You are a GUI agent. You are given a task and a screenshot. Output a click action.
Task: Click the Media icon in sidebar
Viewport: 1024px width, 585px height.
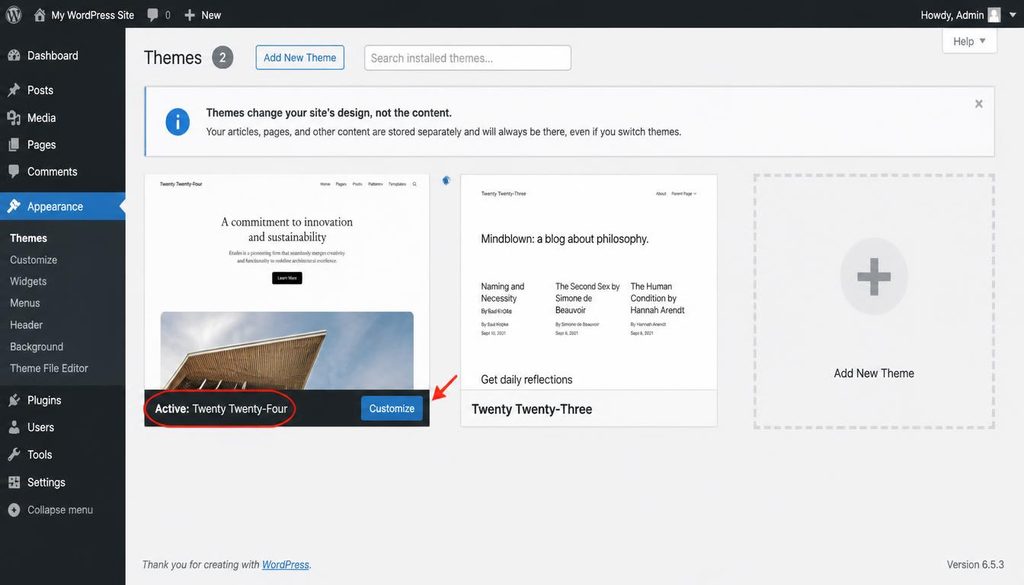pos(14,118)
